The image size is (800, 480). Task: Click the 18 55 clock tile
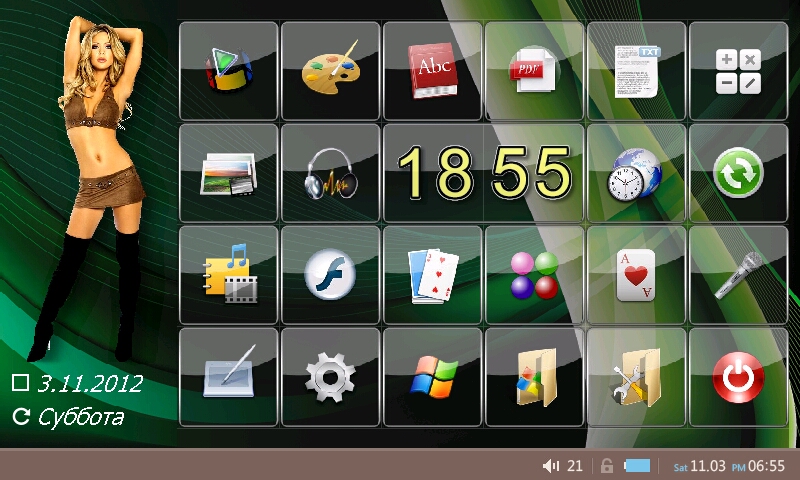click(484, 173)
